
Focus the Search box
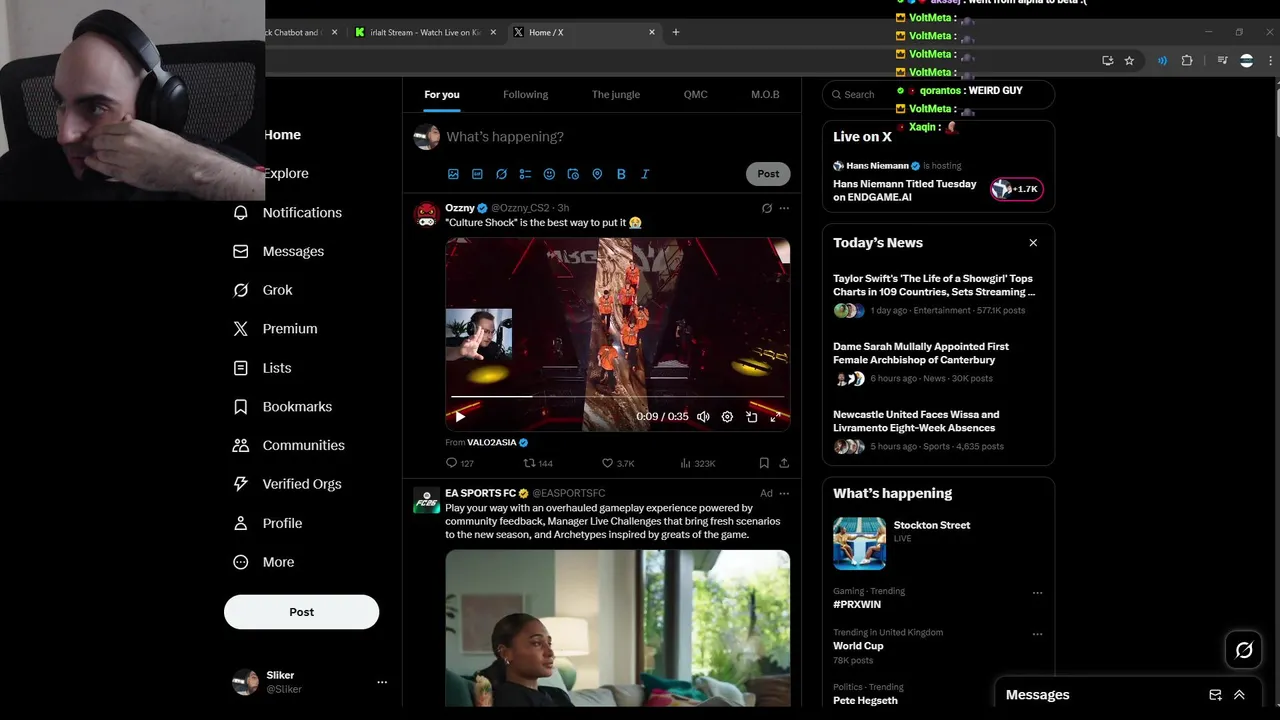tap(938, 94)
